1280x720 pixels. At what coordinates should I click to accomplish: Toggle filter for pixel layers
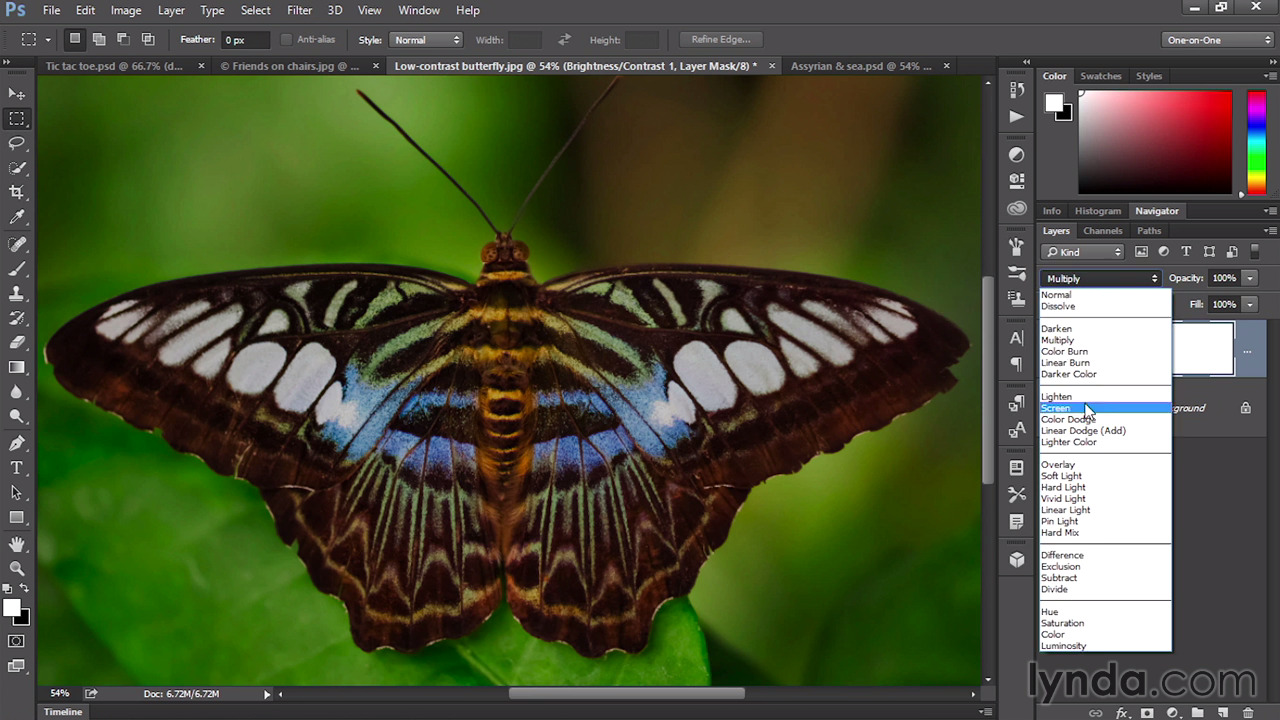(1141, 252)
